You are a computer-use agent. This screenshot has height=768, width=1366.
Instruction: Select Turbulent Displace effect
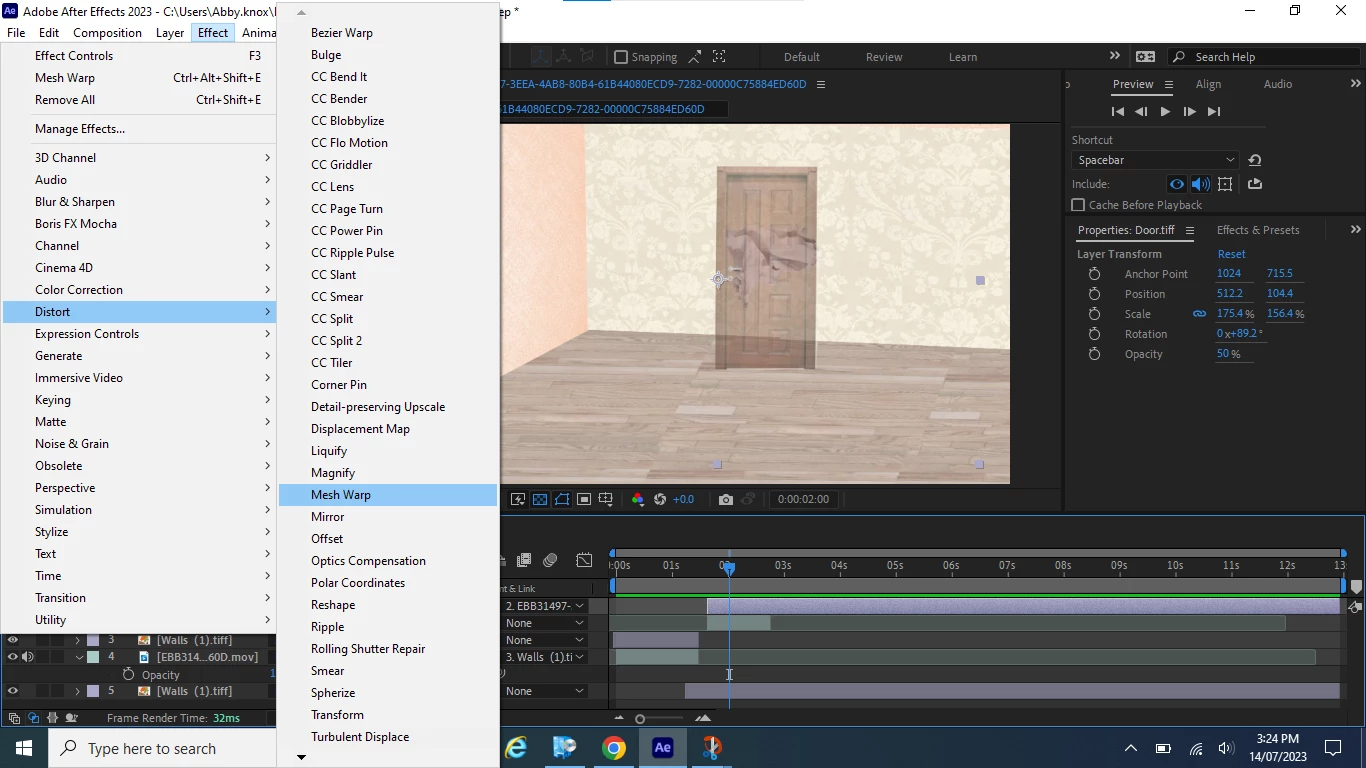pos(388,737)
